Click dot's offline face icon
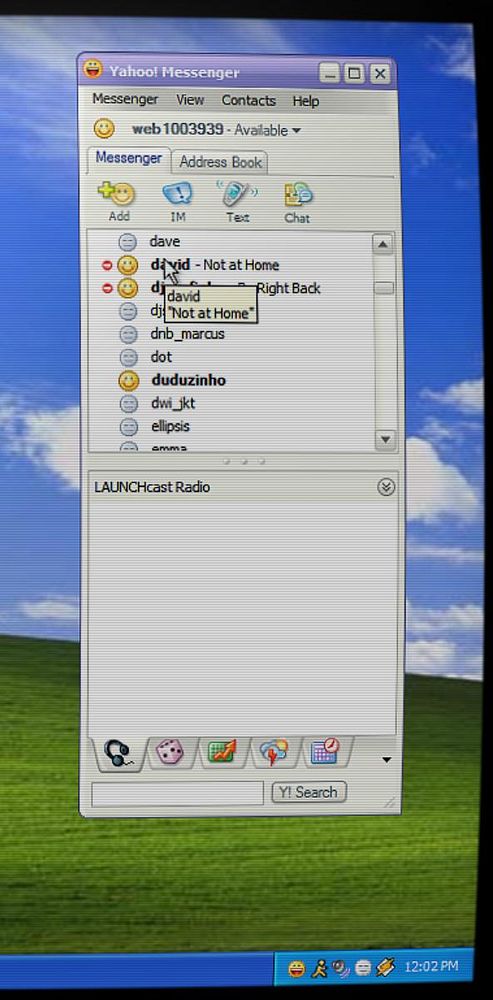This screenshot has height=1000, width=493. pos(129,357)
